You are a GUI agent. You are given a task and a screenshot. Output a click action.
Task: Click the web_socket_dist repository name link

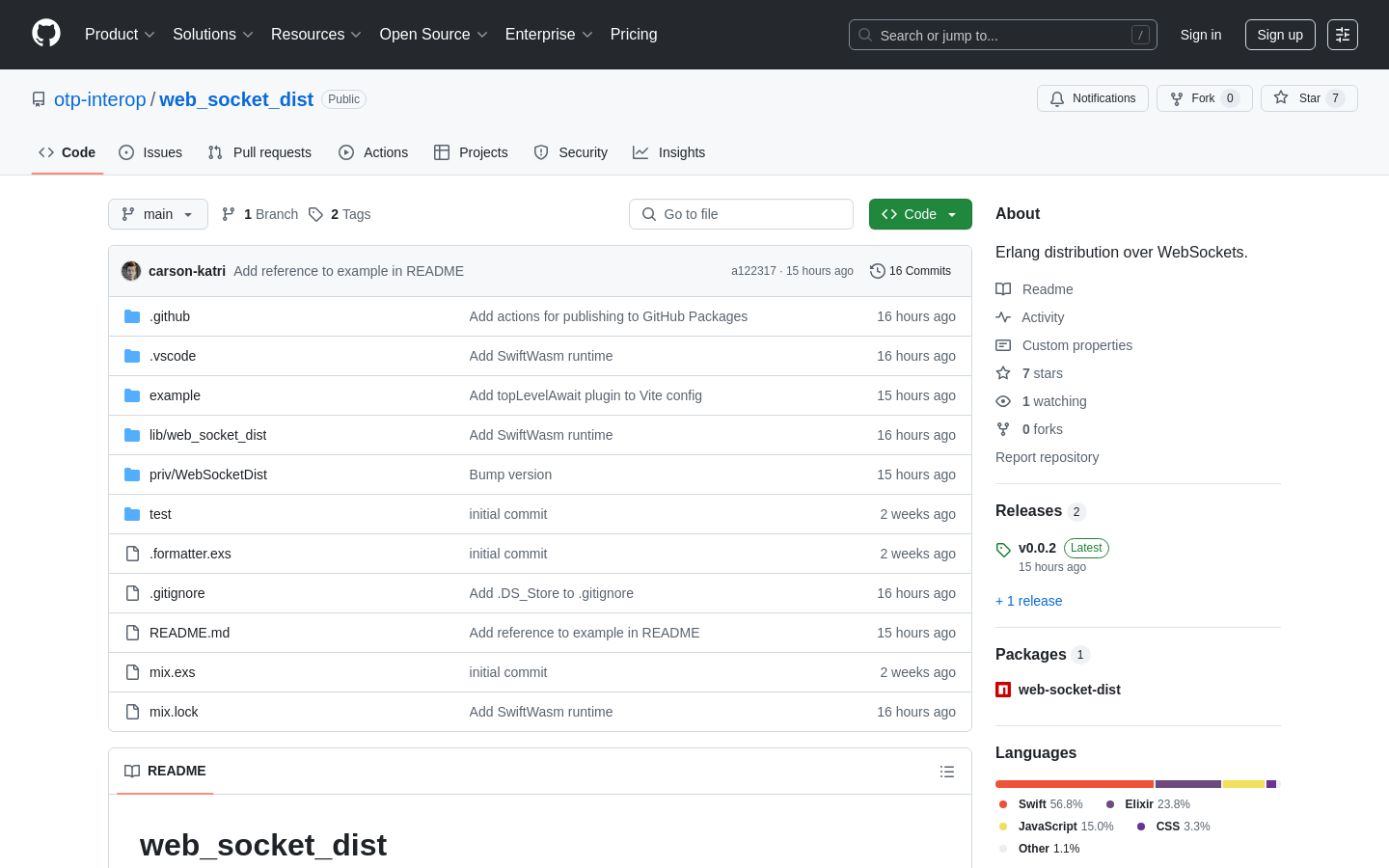tap(236, 99)
